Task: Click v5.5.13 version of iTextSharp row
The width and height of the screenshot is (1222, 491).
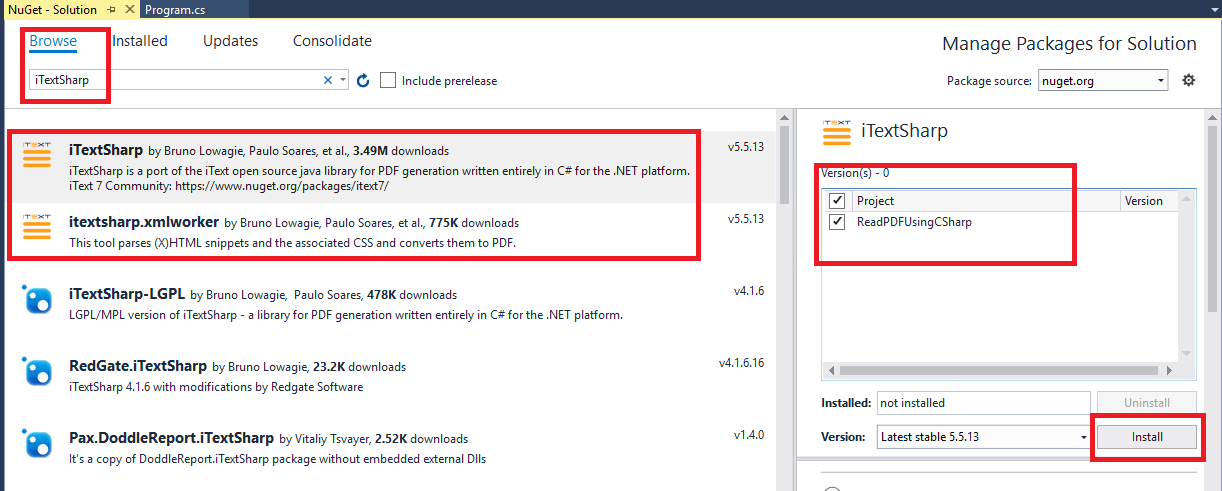Action: pos(746,147)
